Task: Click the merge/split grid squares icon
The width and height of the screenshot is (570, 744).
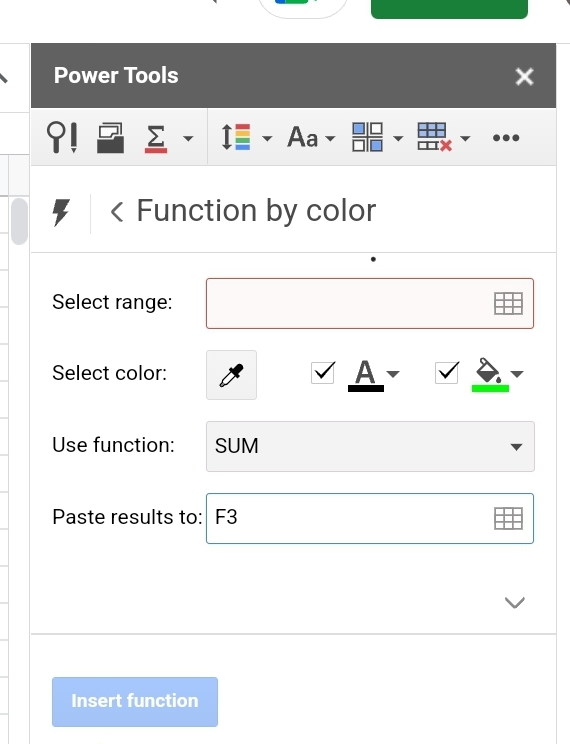Action: tap(367, 138)
